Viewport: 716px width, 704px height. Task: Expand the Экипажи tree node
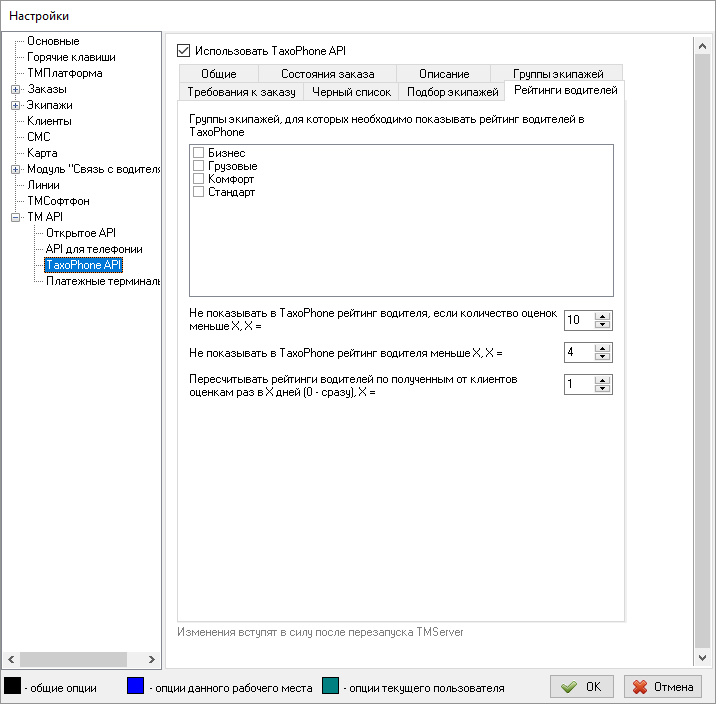pos(16,105)
